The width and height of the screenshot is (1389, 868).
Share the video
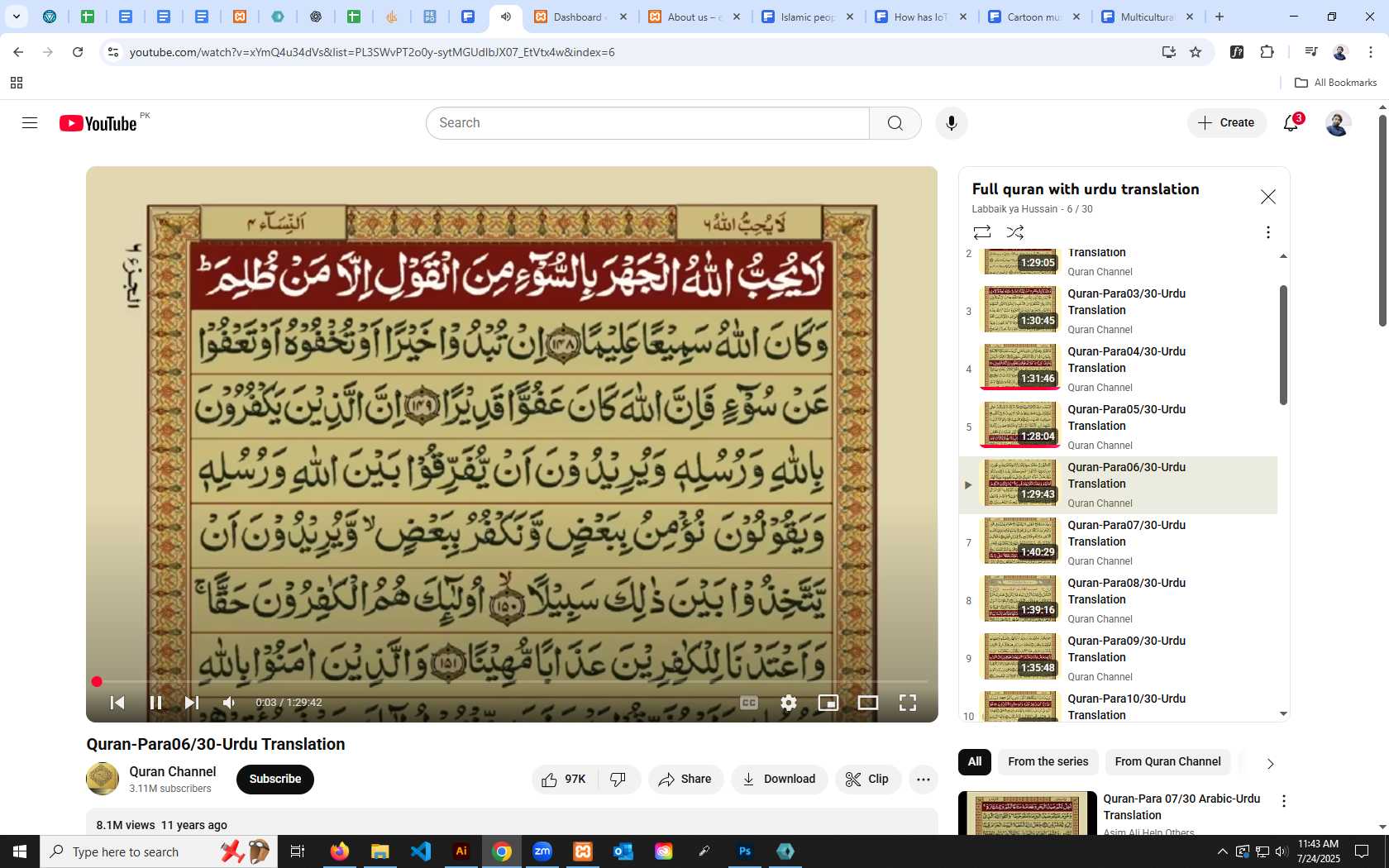coord(685,780)
